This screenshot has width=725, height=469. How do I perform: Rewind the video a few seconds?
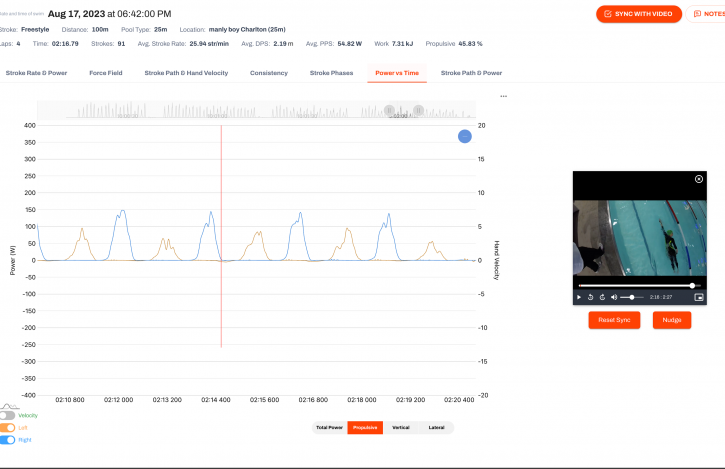[x=590, y=297]
